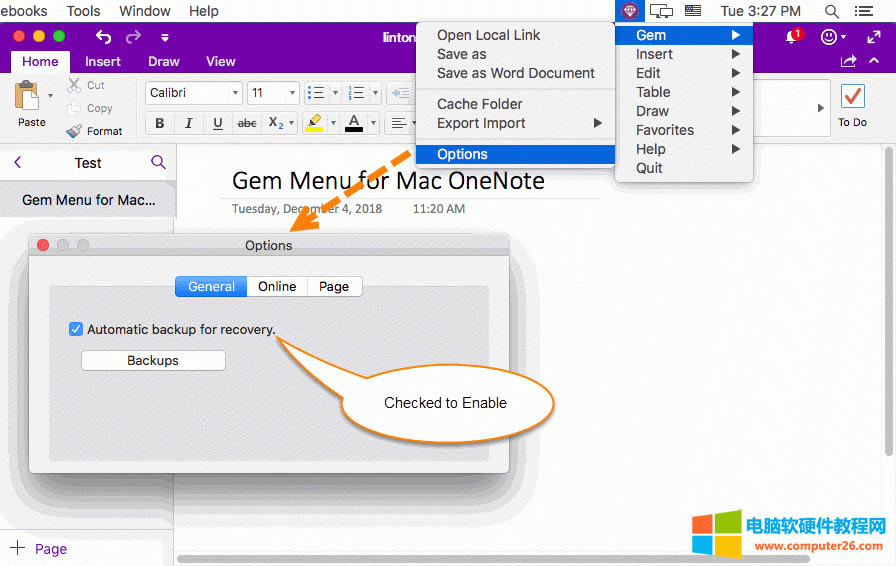Click the strikethrough abc icon
The image size is (896, 566).
(246, 124)
